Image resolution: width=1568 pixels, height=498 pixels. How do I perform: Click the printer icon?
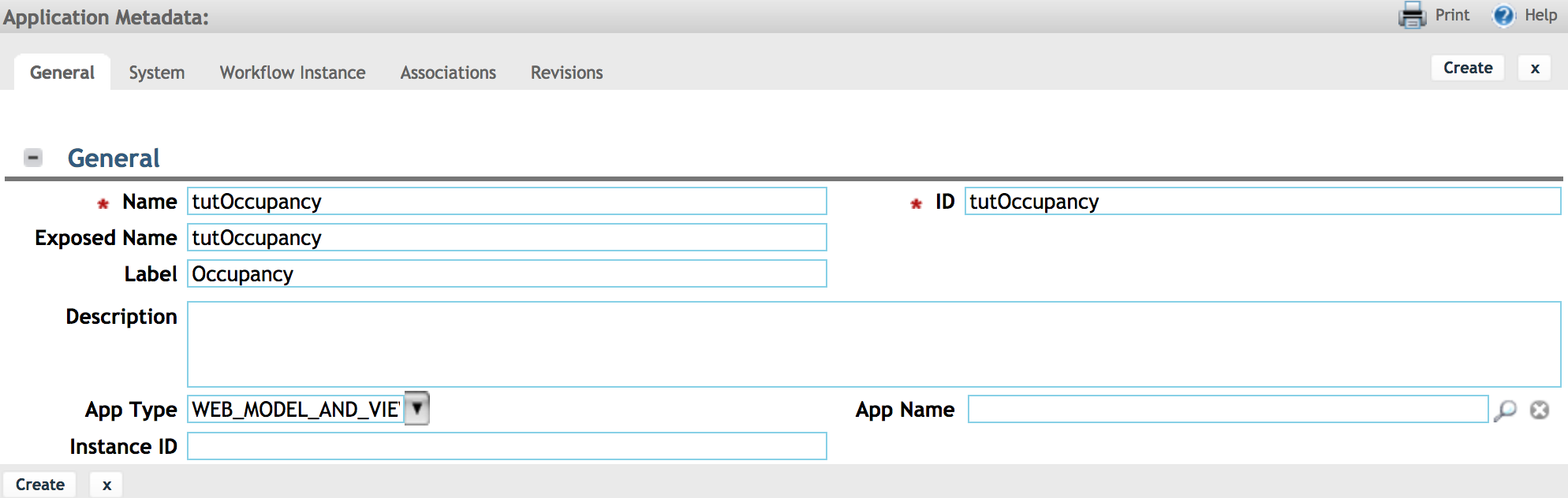[1412, 15]
